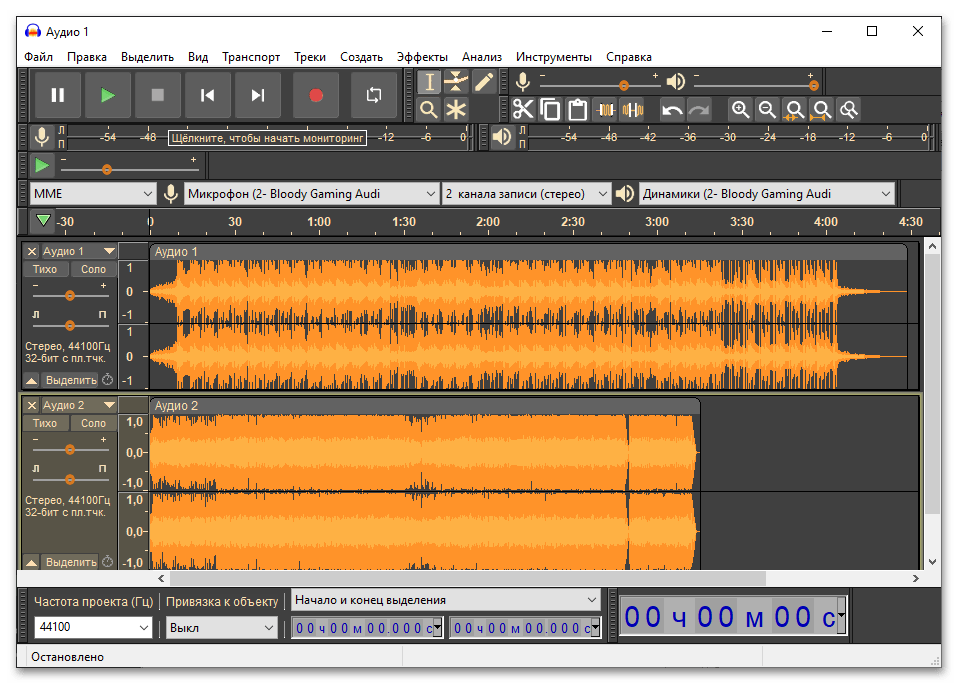Expand the Привязка к объекту dropdown
This screenshot has height=684, width=958.
(221, 628)
